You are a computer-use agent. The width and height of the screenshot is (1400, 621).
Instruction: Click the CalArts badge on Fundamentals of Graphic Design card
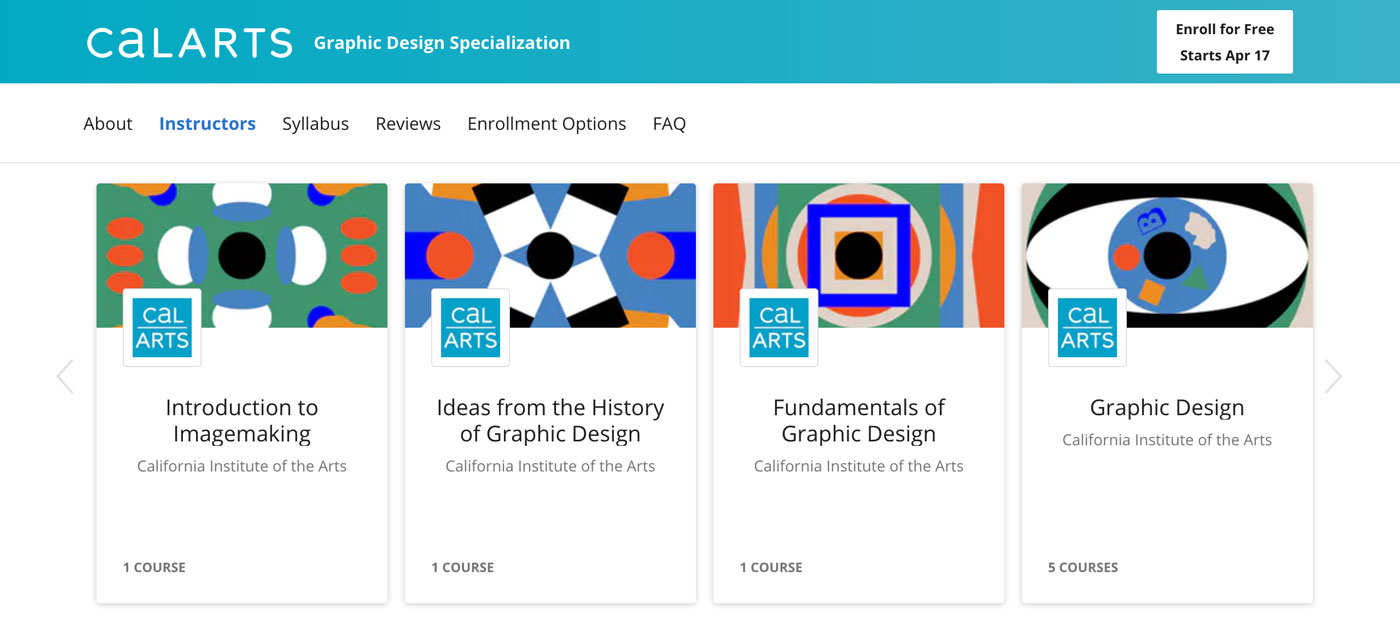point(779,328)
